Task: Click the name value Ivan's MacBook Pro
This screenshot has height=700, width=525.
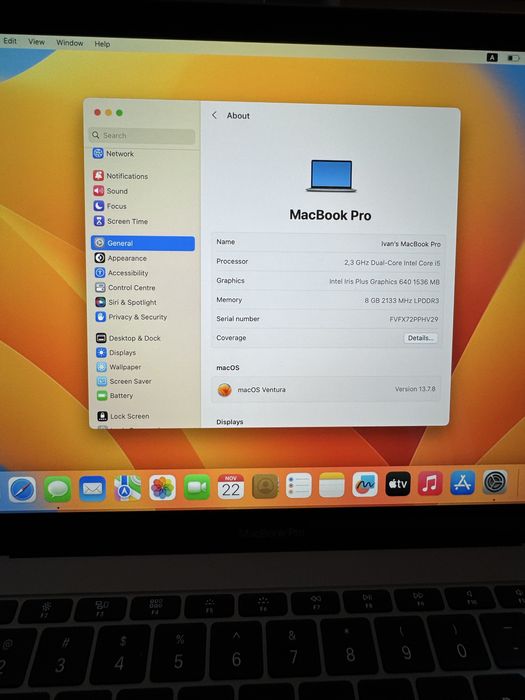Action: click(411, 244)
